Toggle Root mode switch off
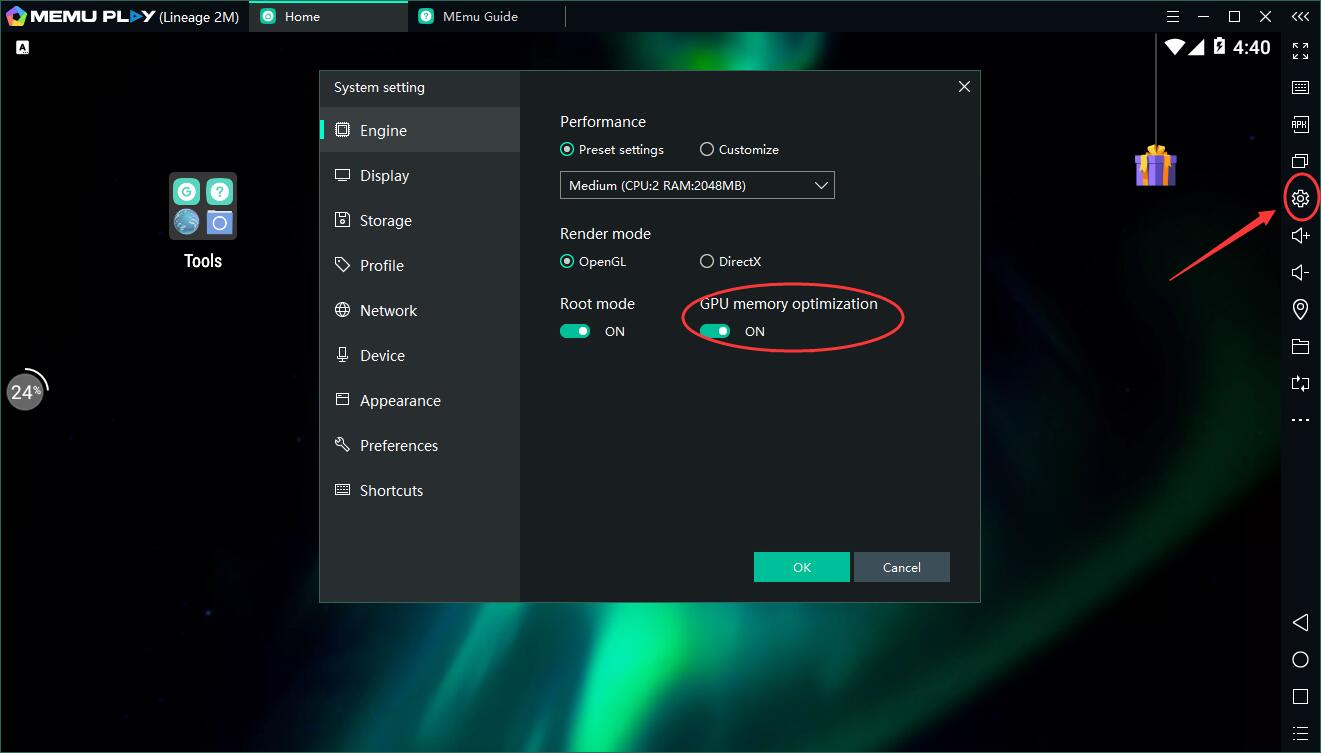 click(x=575, y=331)
